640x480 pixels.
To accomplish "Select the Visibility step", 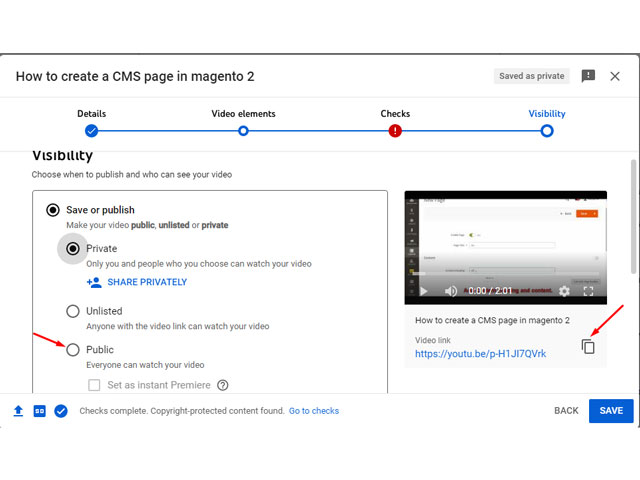I will [x=547, y=131].
